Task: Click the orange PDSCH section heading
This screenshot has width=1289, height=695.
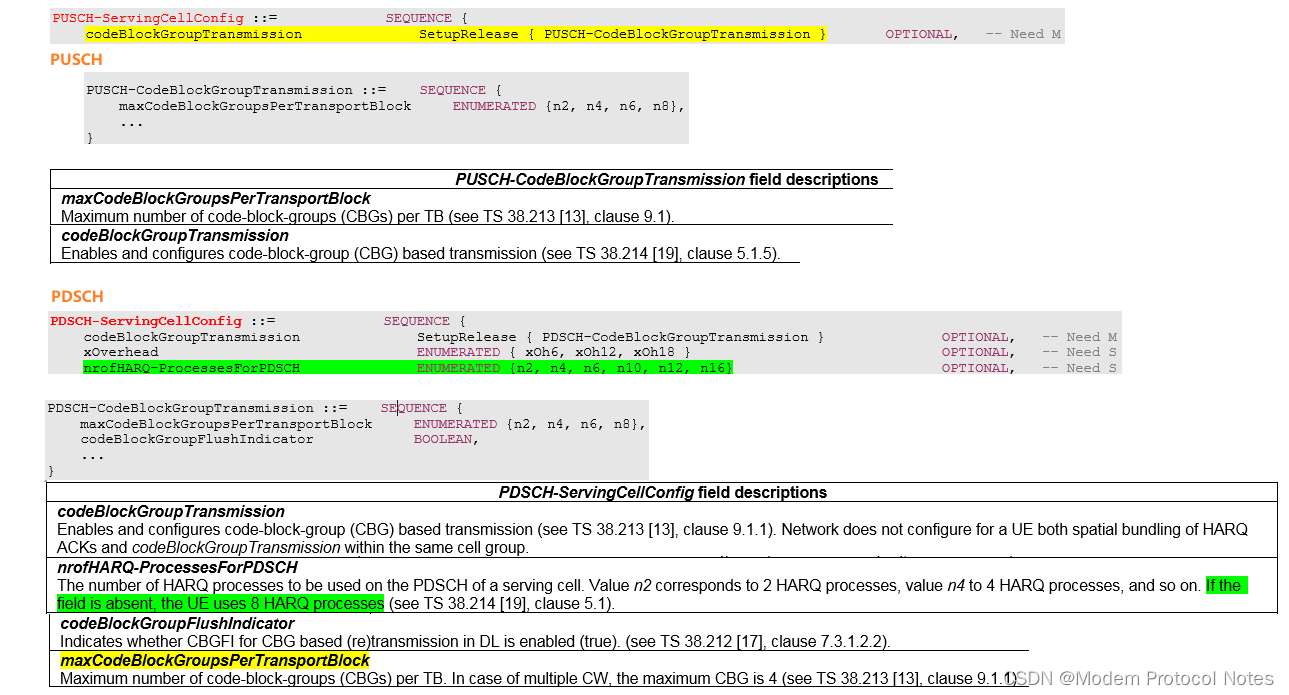Action: click(78, 296)
